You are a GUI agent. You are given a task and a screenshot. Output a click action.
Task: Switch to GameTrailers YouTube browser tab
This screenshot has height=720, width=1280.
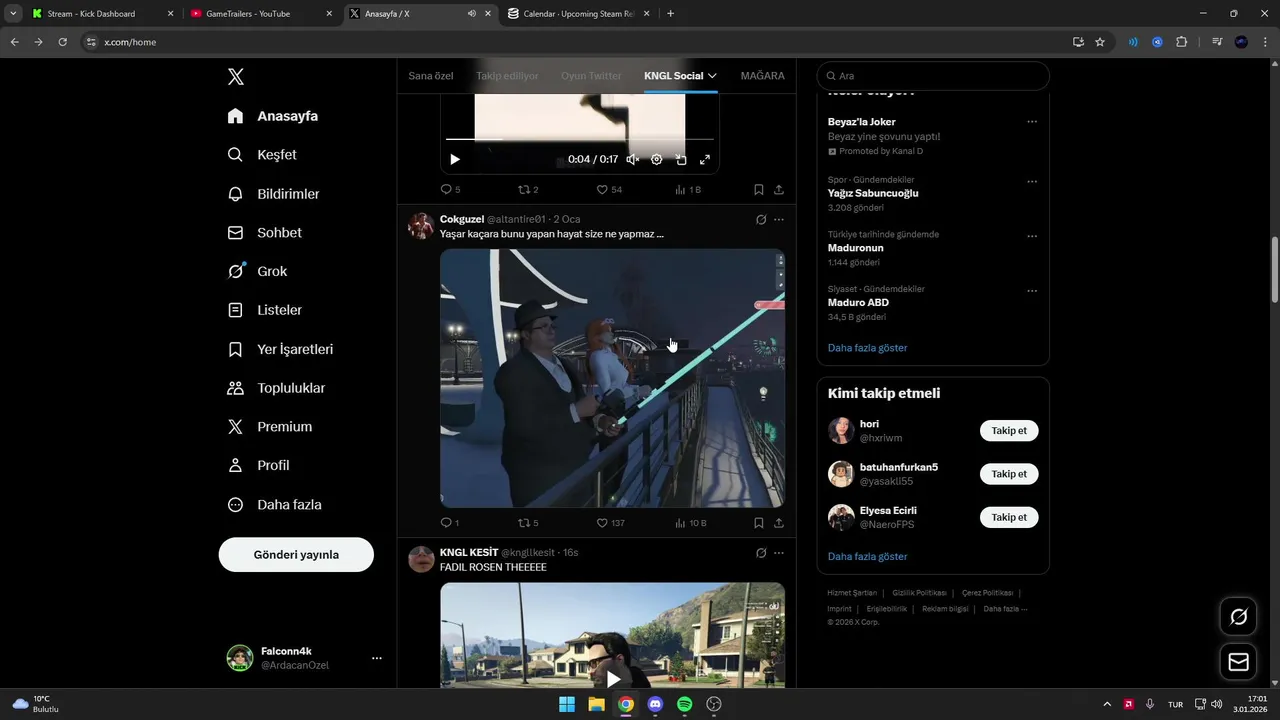(x=261, y=14)
